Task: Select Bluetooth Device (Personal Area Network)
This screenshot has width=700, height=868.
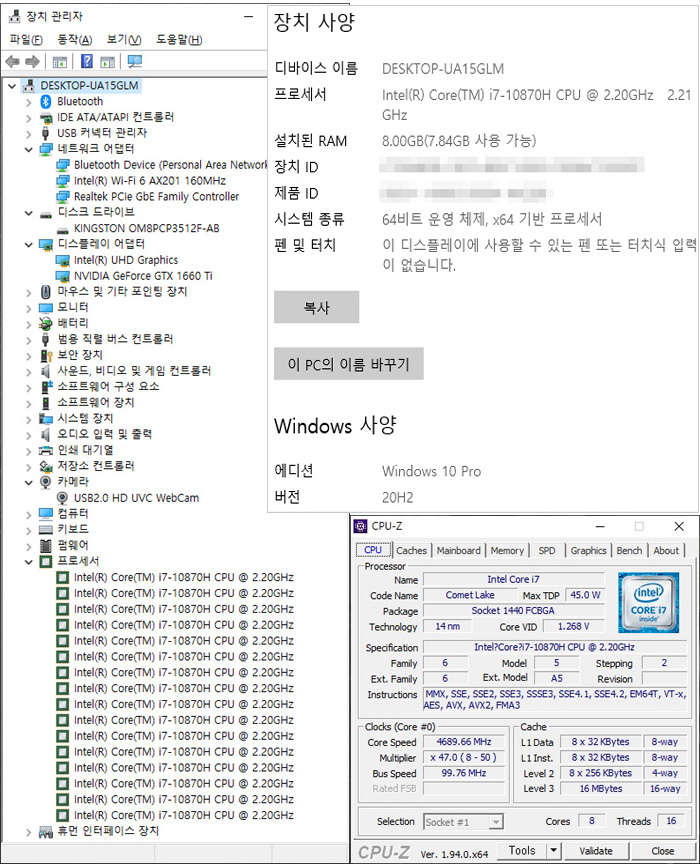Action: (x=170, y=165)
